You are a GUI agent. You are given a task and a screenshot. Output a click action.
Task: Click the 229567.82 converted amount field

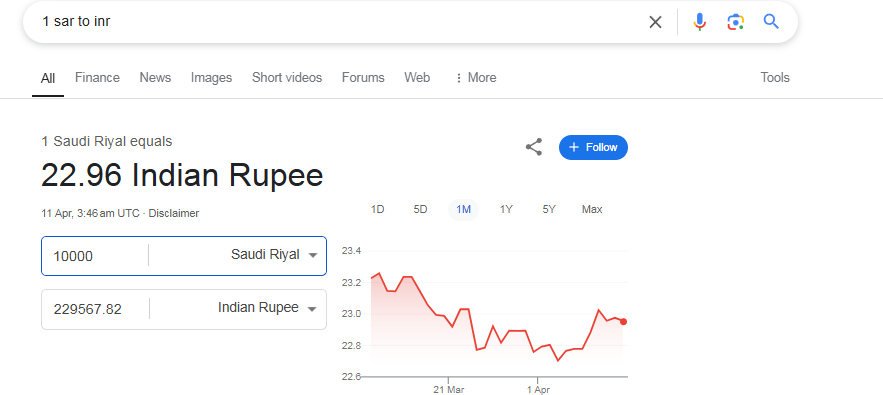pyautogui.click(x=96, y=309)
